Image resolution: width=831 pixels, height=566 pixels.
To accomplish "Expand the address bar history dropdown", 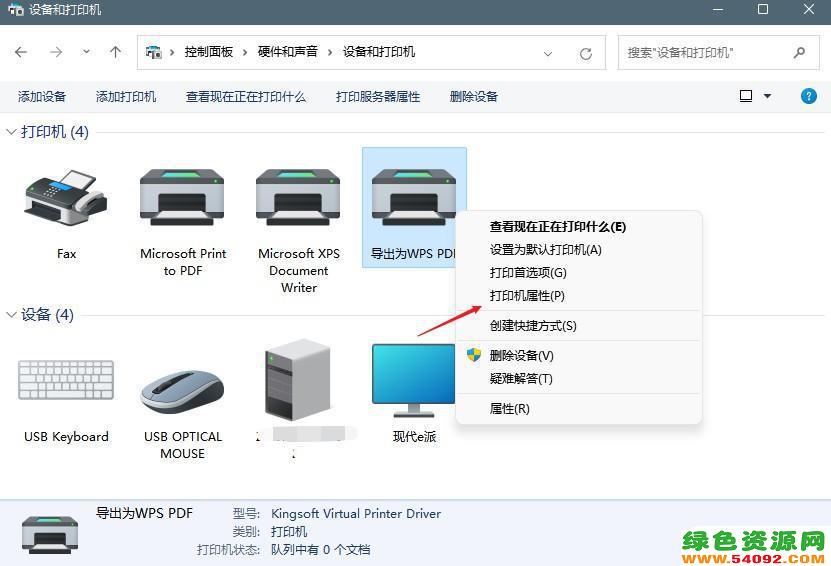I will (548, 54).
